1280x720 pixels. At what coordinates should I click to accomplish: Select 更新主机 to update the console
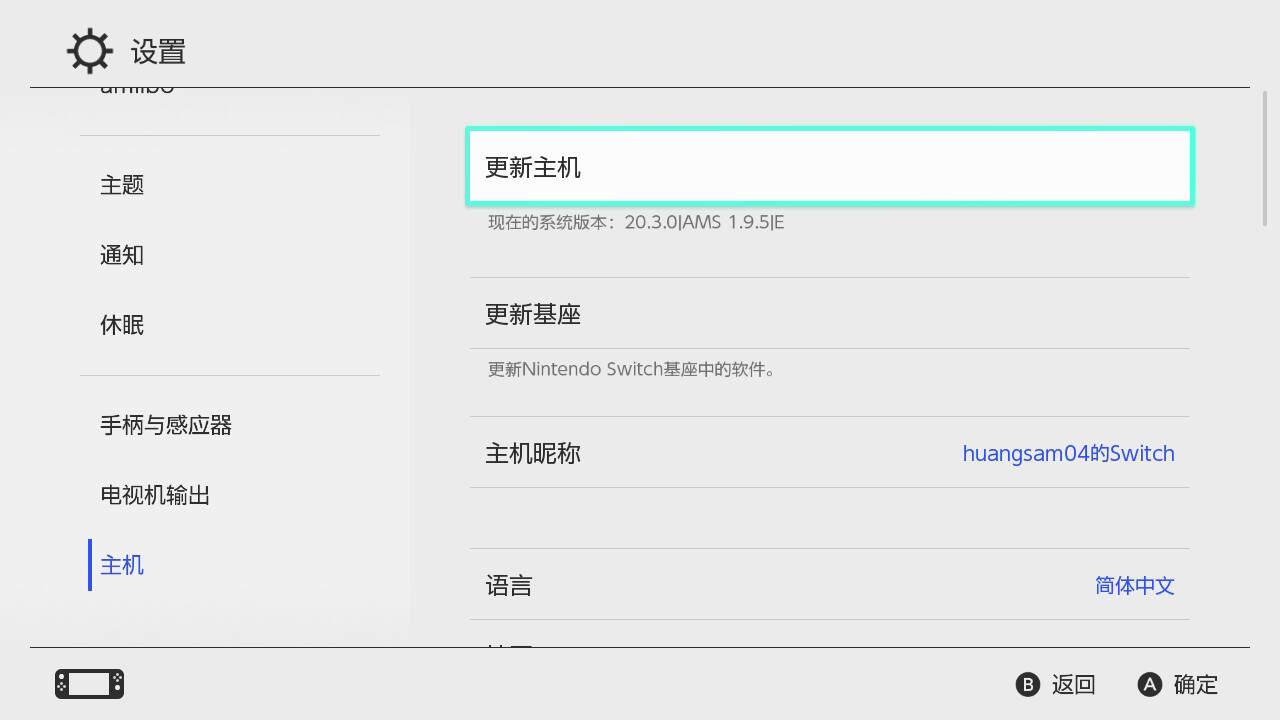point(830,167)
